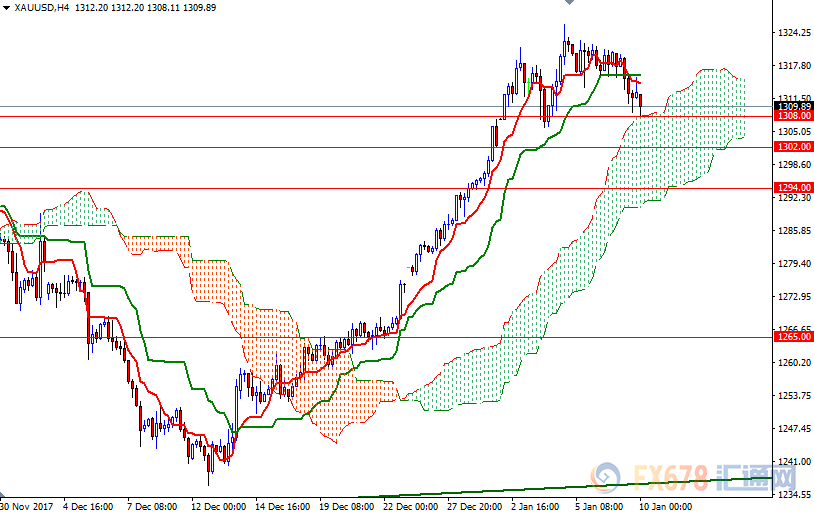This screenshot has width=814, height=514.
Task: Select the red 1265.00 price level label
Action: 792,337
